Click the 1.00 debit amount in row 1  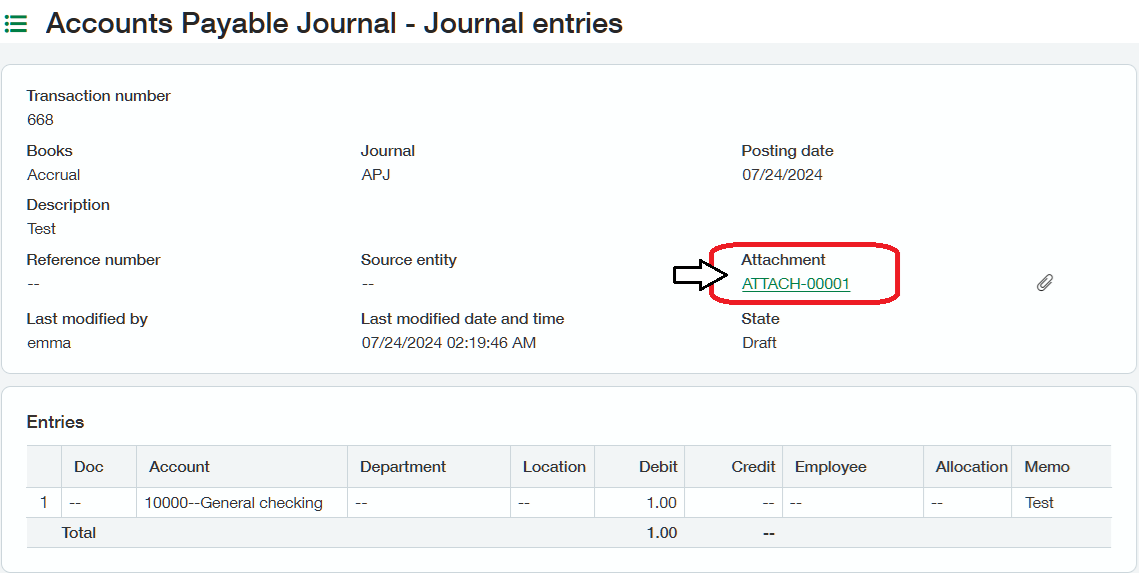tap(662, 503)
